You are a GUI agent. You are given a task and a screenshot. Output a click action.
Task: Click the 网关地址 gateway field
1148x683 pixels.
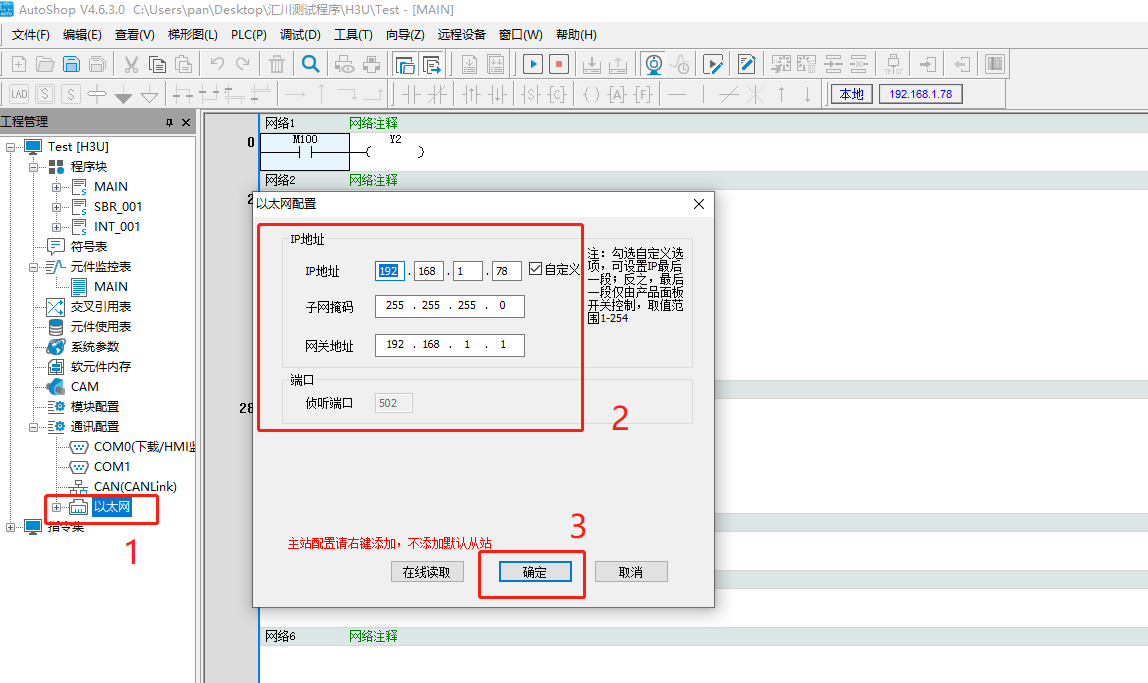click(450, 345)
